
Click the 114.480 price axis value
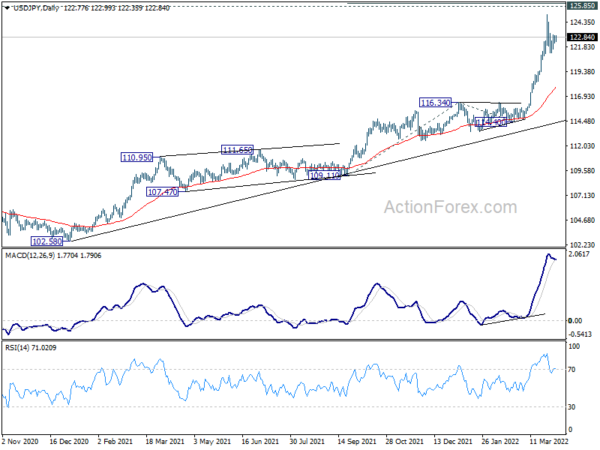coord(582,121)
